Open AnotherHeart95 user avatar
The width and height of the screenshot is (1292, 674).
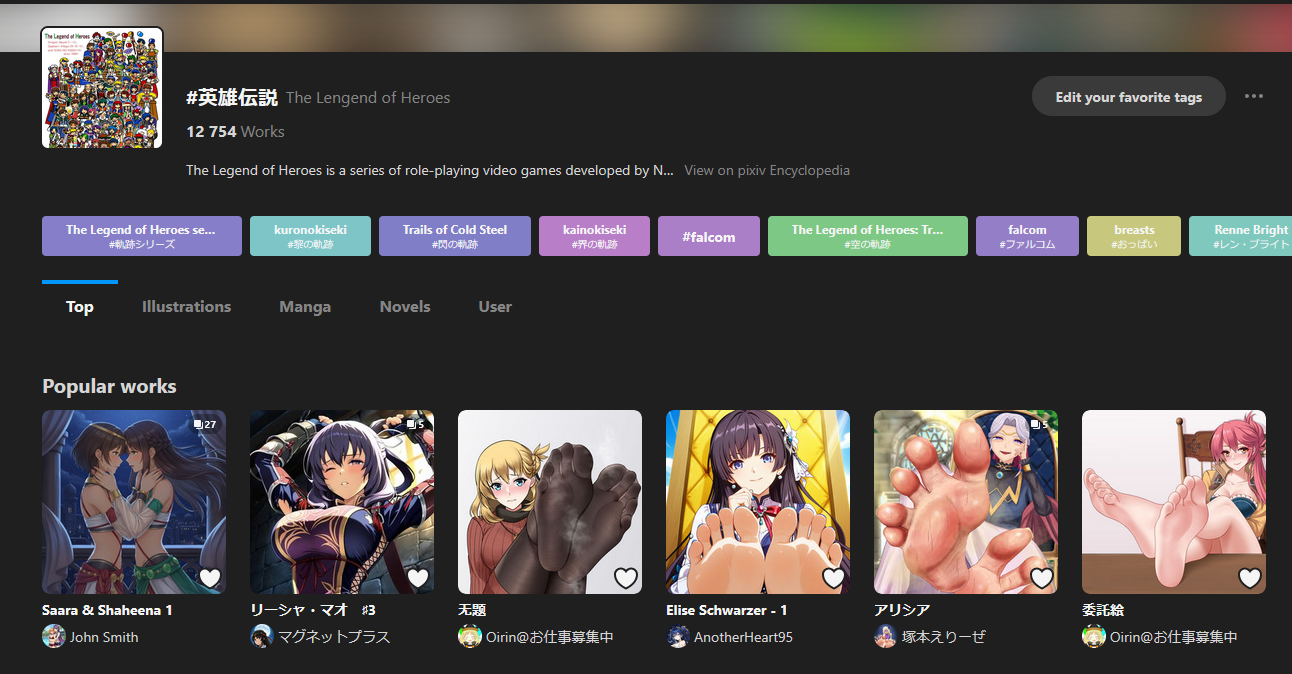coord(678,636)
